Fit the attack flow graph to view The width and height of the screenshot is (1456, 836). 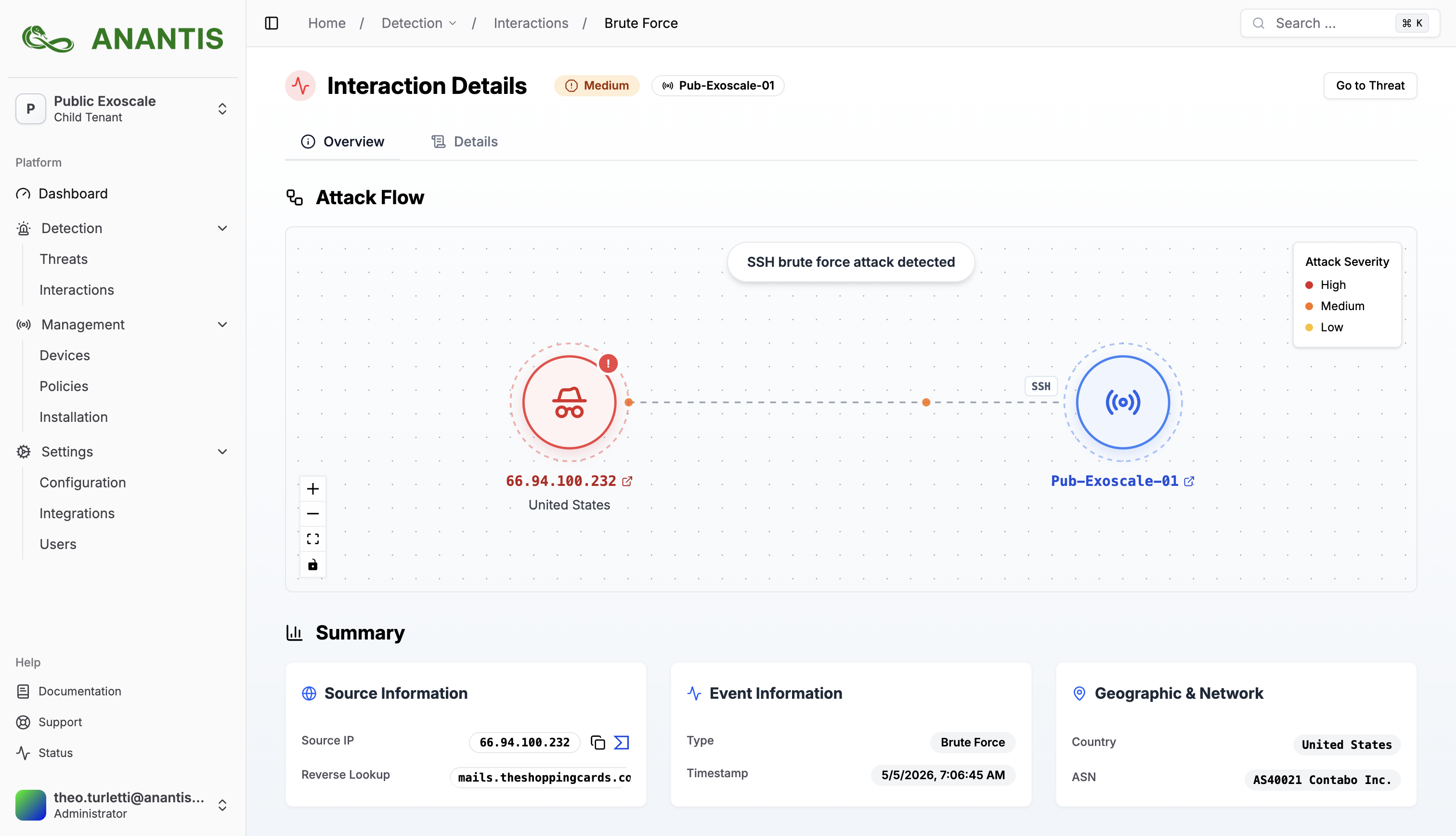tap(313, 539)
